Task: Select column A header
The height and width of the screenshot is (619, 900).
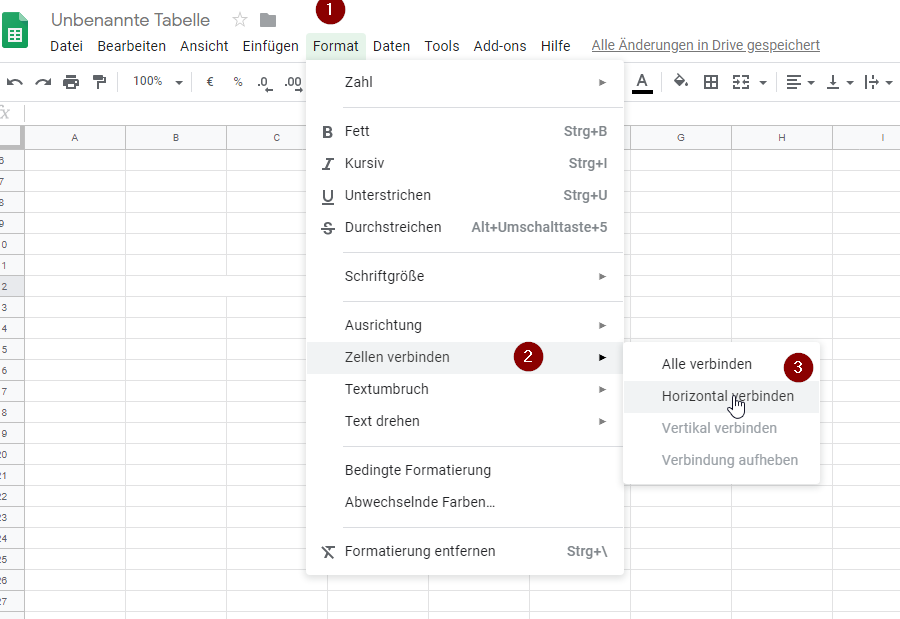Action: click(75, 138)
